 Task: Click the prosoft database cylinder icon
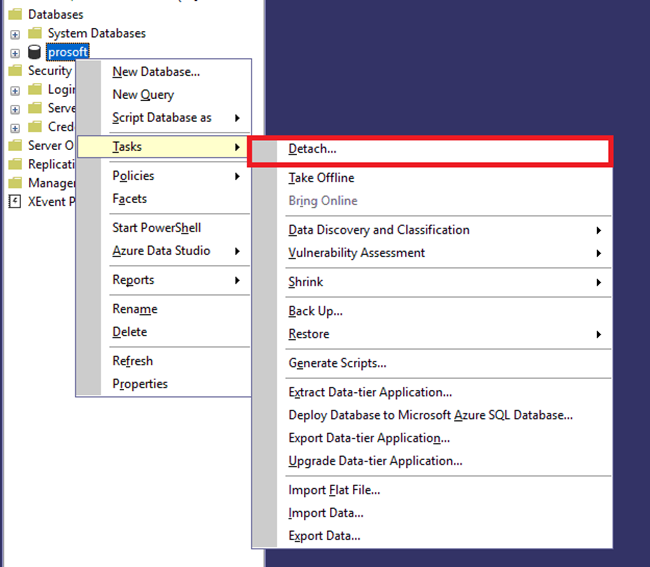[x=35, y=52]
